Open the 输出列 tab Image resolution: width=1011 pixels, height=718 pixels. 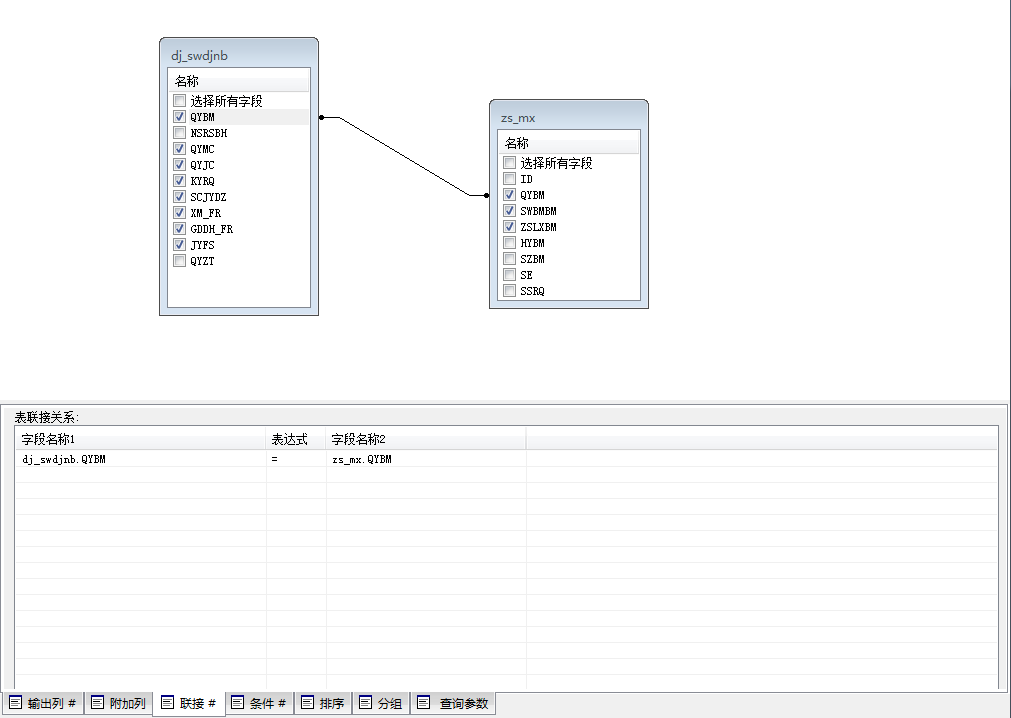click(x=43, y=704)
